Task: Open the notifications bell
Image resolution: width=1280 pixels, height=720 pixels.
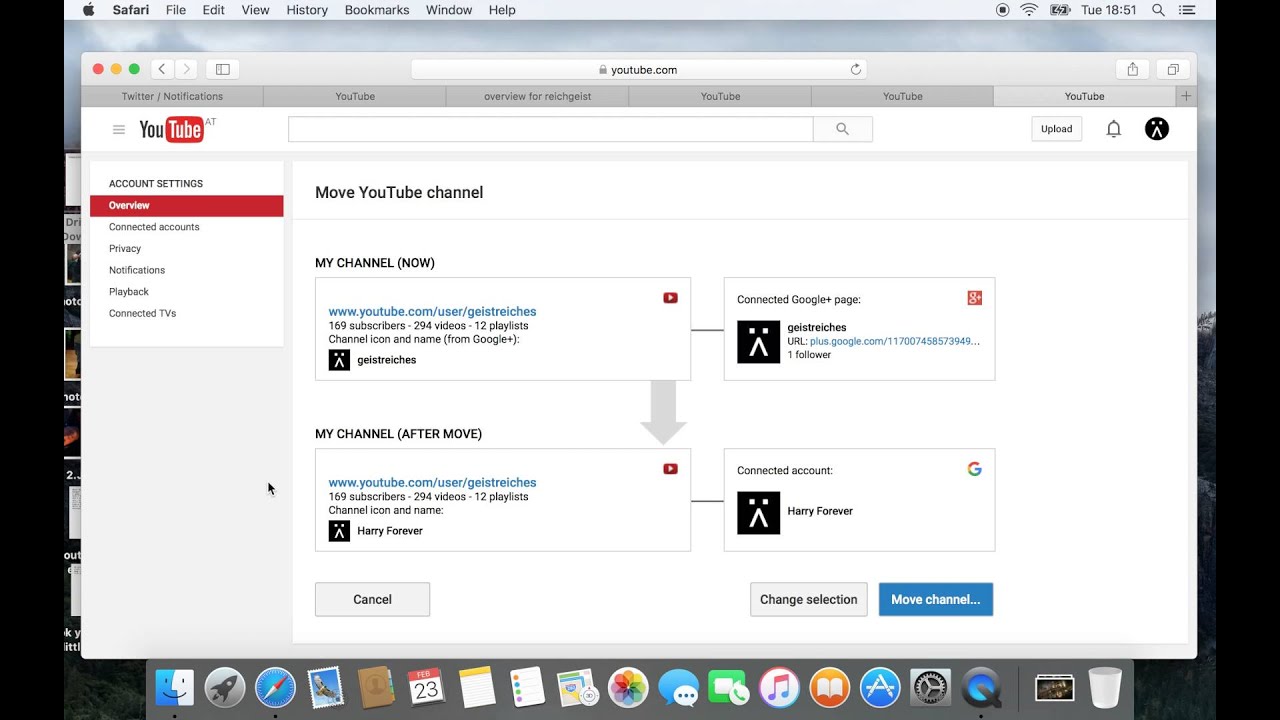Action: [1113, 129]
